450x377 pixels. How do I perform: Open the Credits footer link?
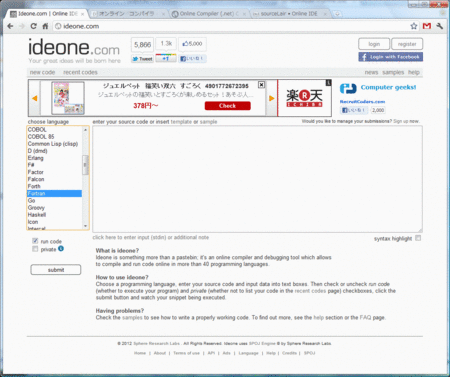[289, 353]
